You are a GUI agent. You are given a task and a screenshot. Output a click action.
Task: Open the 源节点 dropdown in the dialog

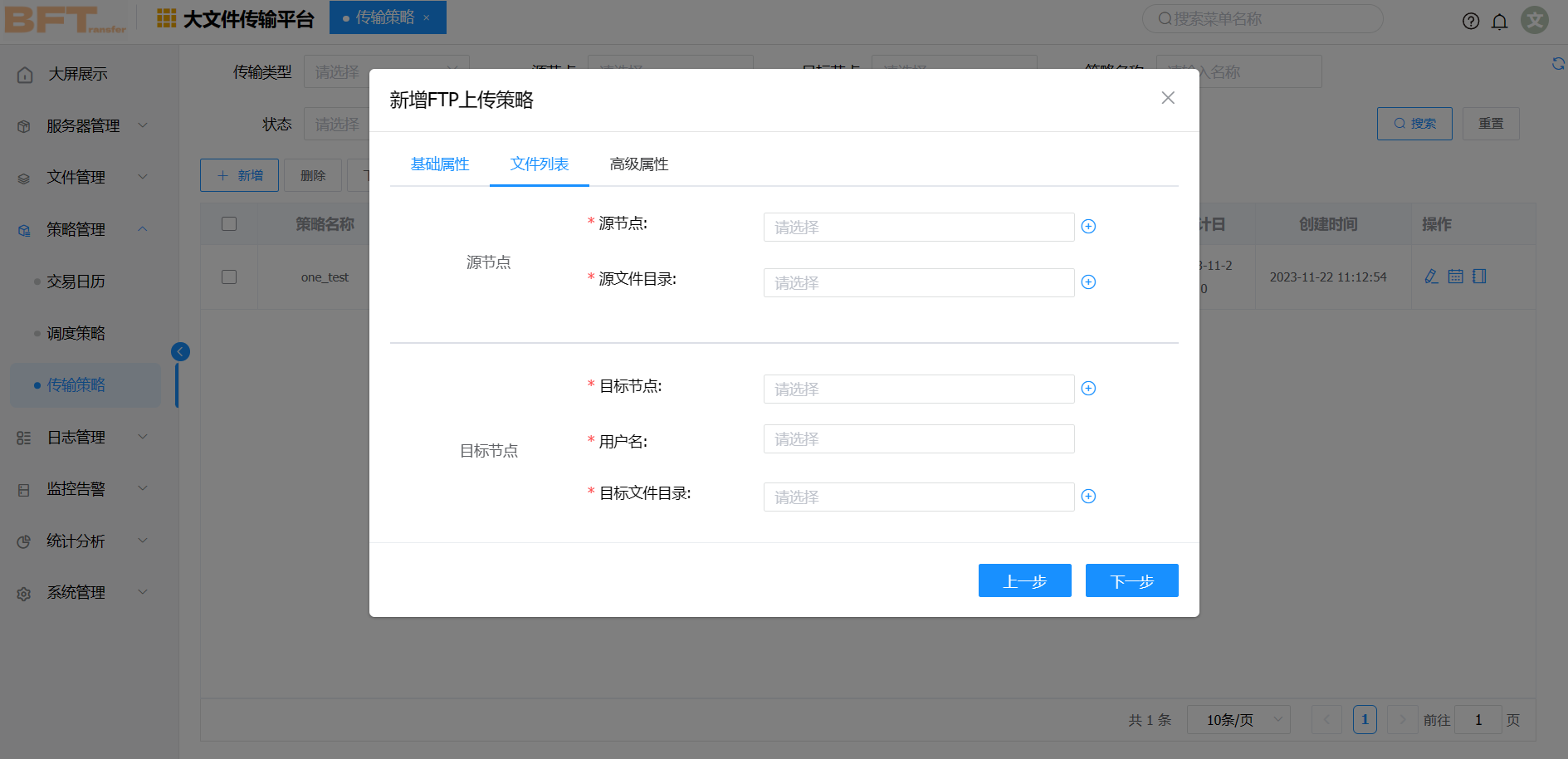point(918,228)
